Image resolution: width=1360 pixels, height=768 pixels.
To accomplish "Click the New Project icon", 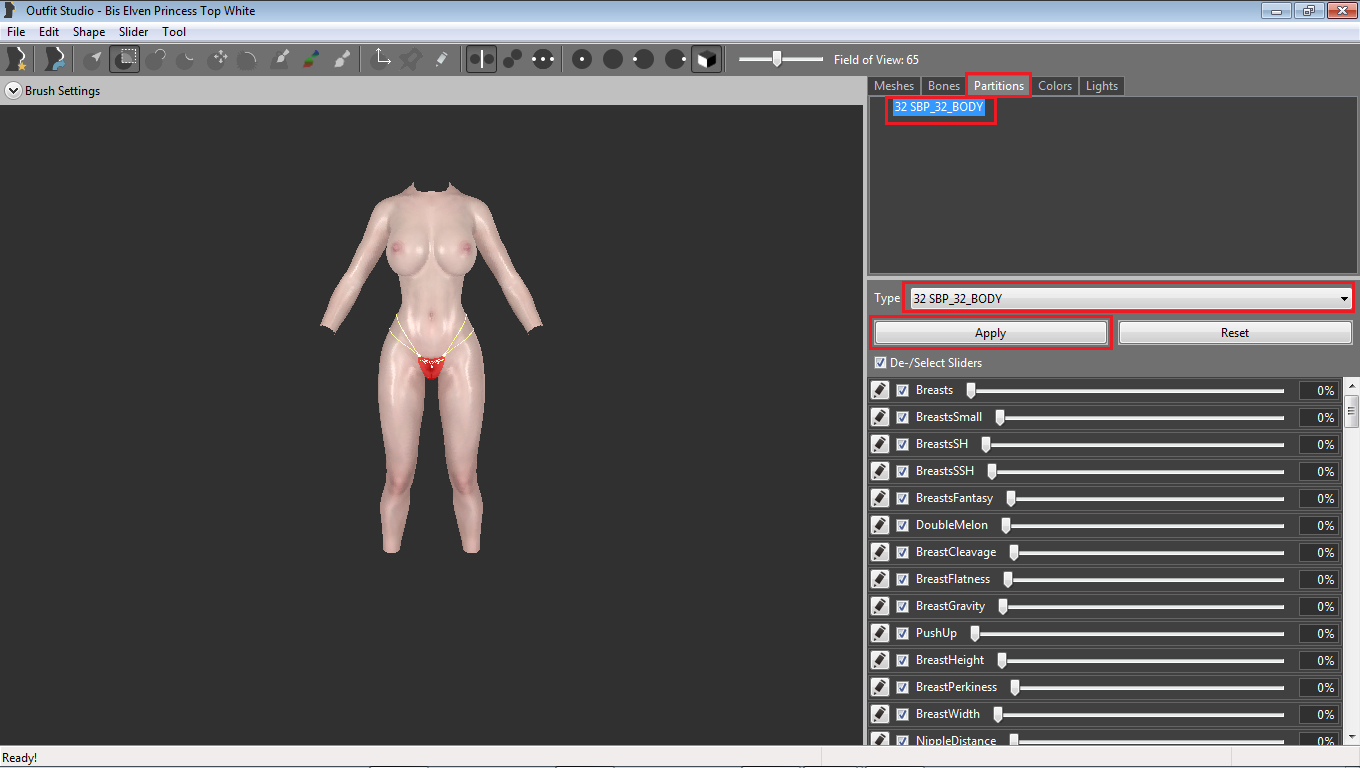I will coord(16,59).
